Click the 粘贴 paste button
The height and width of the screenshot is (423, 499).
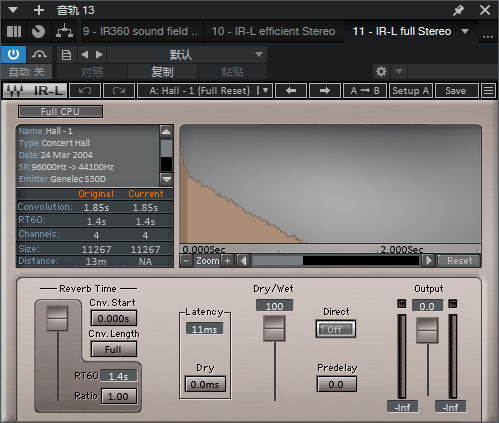tap(232, 72)
